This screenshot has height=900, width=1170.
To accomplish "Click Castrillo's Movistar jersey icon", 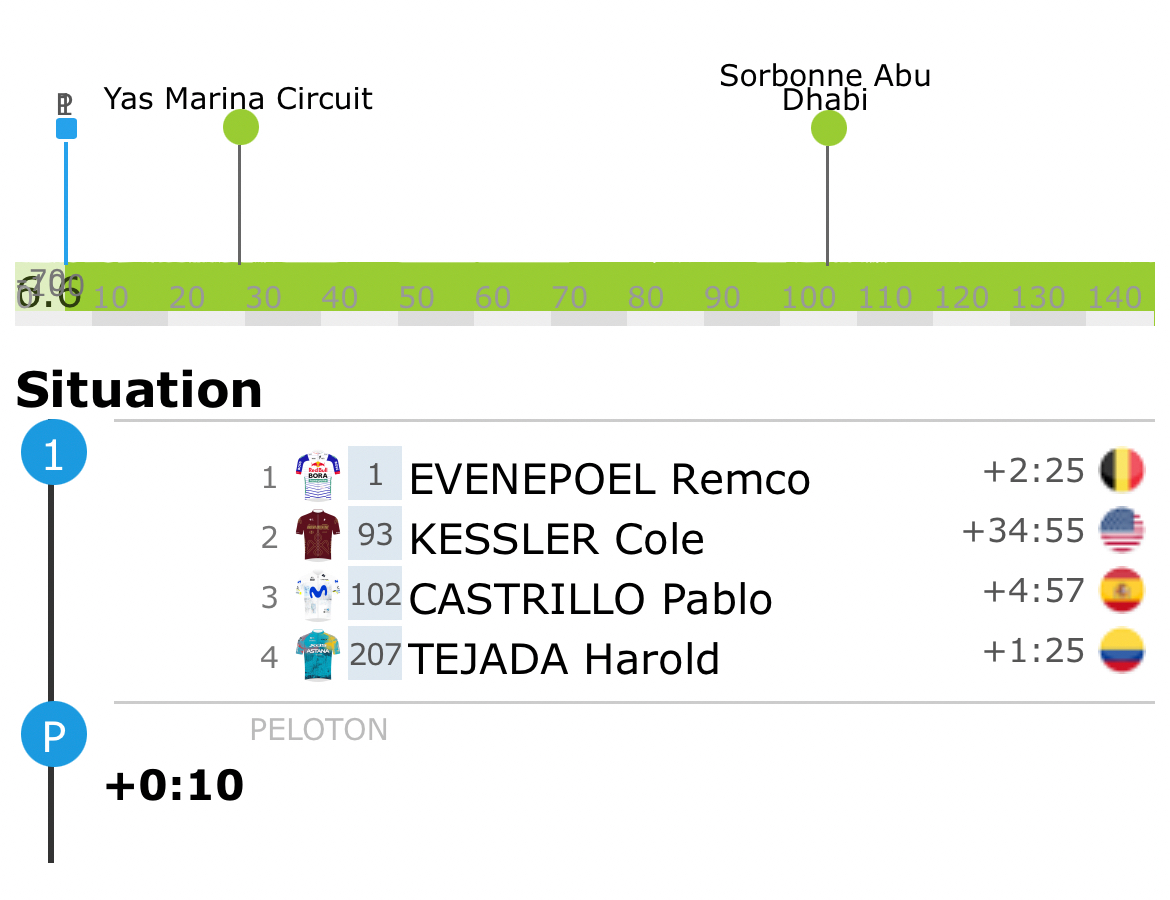I will click(x=319, y=597).
